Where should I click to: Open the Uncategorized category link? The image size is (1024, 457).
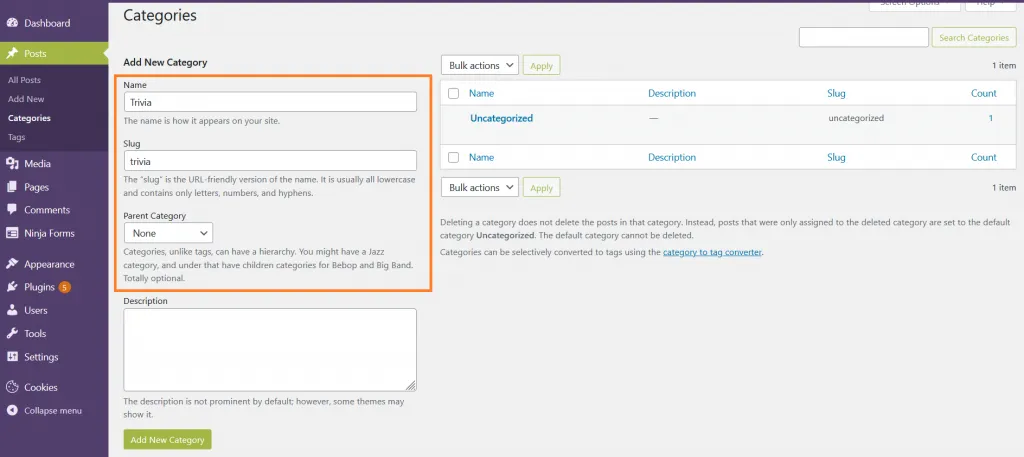coord(502,118)
